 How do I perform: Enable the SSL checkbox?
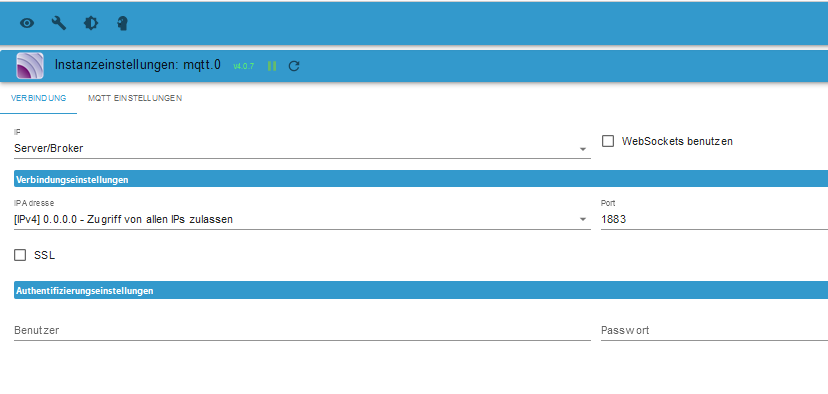tap(20, 255)
